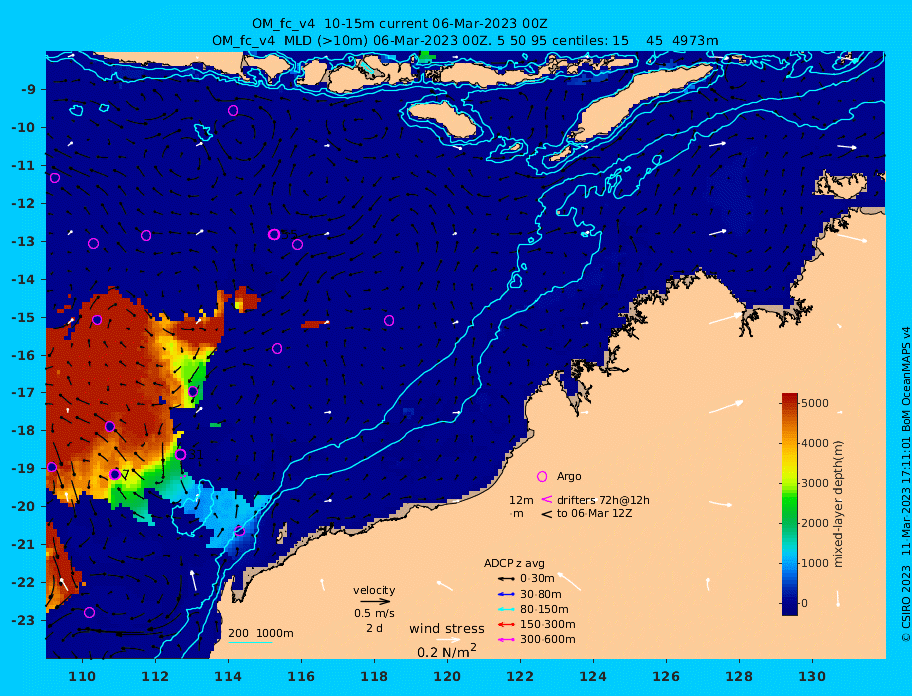Click the white wind stress scale arrow

pyautogui.click(x=448, y=640)
